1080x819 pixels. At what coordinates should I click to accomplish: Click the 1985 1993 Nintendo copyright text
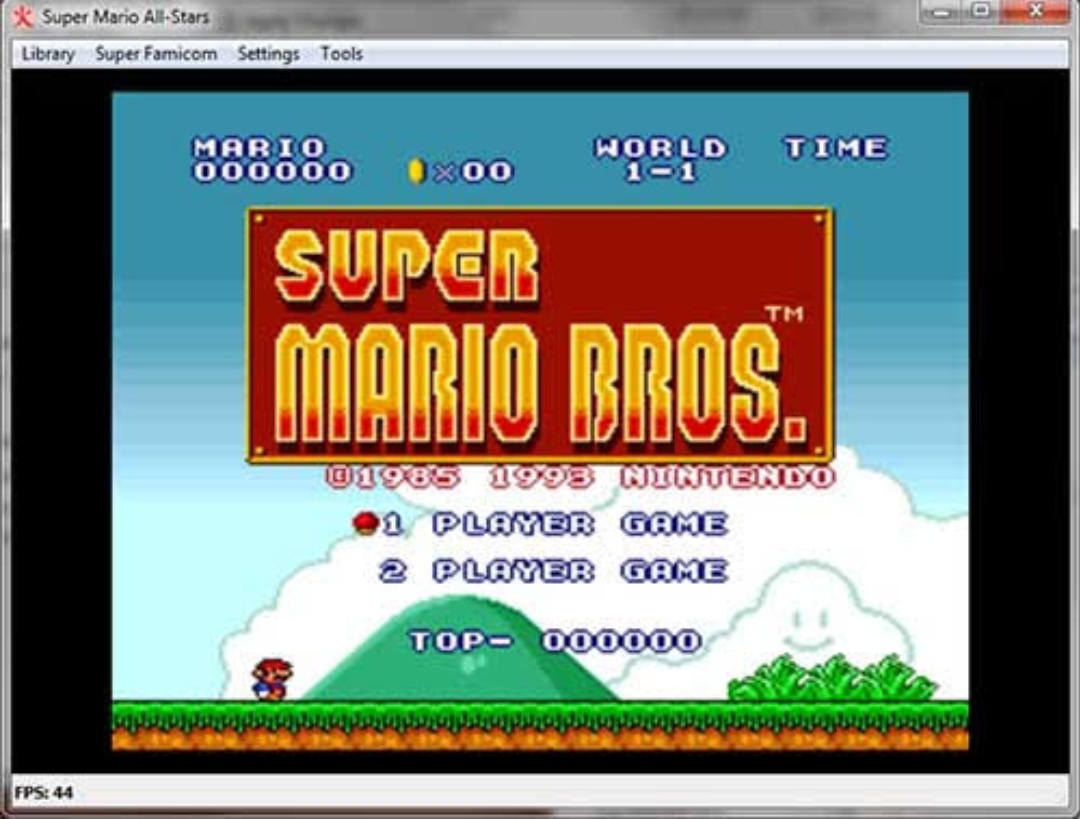tap(581, 477)
